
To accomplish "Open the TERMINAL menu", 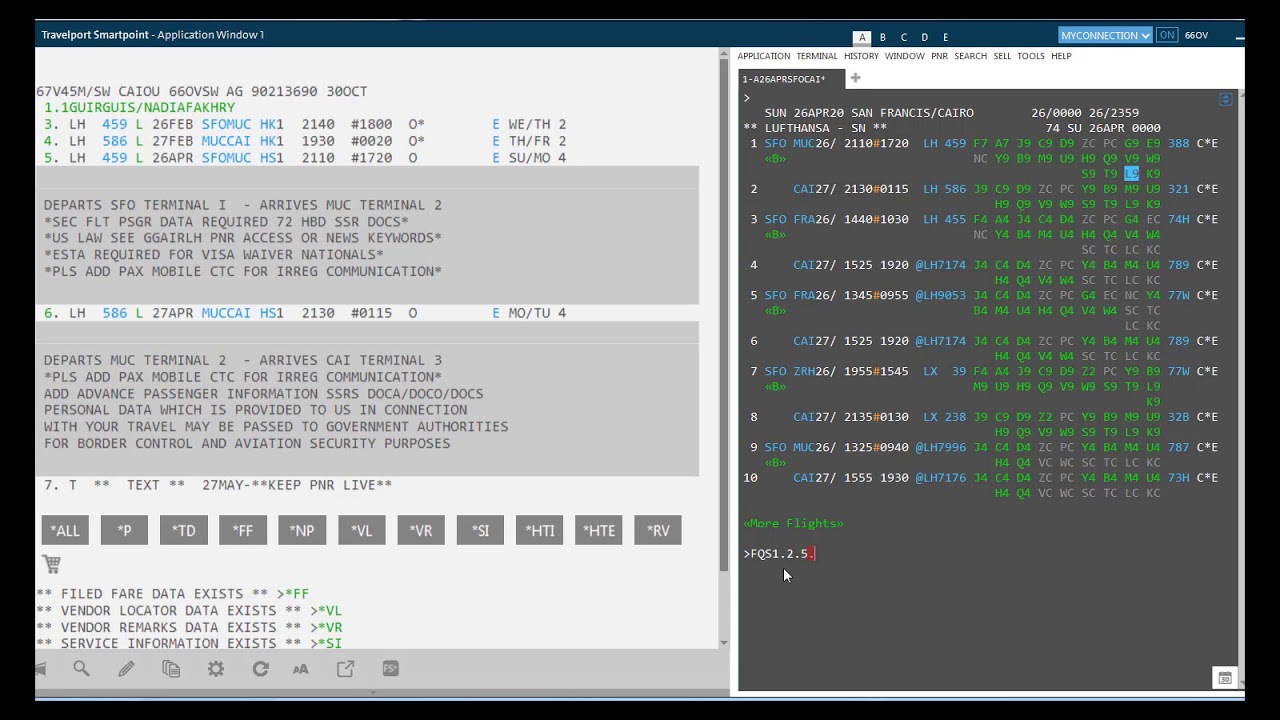I will pyautogui.click(x=817, y=56).
